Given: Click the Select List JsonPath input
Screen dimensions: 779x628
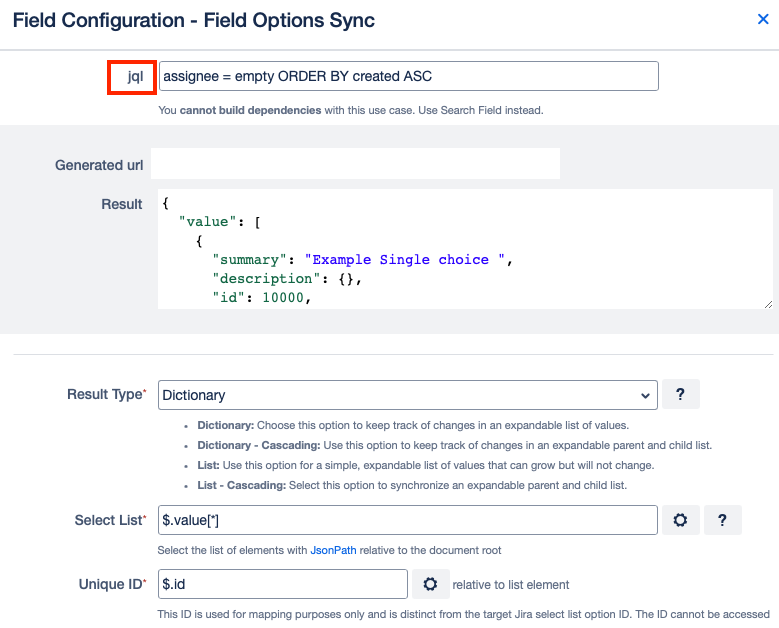Looking at the screenshot, I should click(407, 520).
